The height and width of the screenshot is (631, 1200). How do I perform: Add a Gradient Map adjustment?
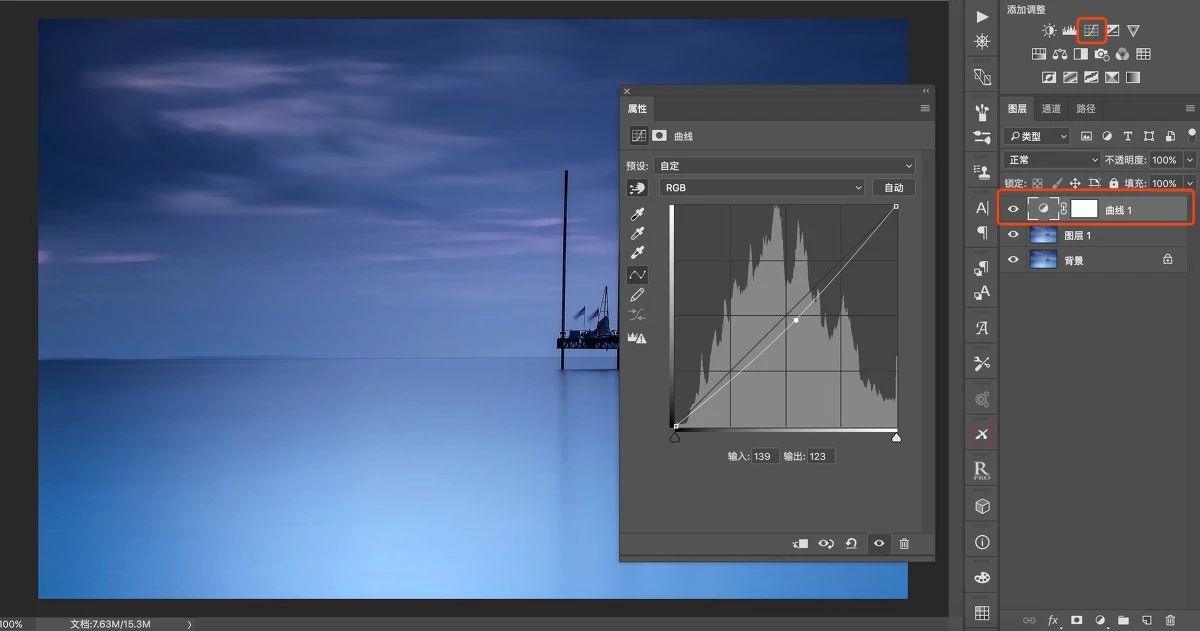coord(1133,77)
